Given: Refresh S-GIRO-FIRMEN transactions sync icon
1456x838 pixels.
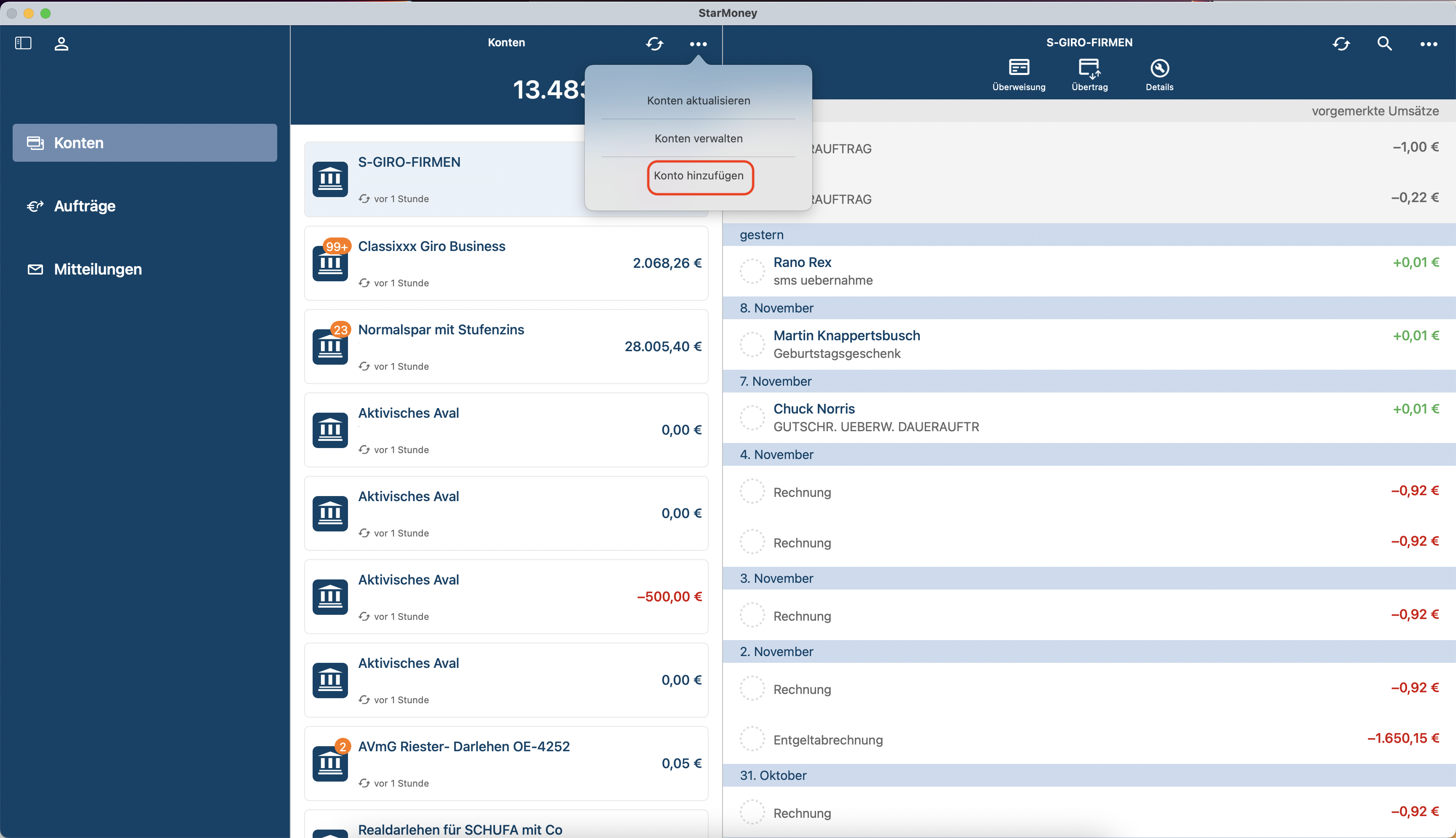Looking at the screenshot, I should (1341, 44).
